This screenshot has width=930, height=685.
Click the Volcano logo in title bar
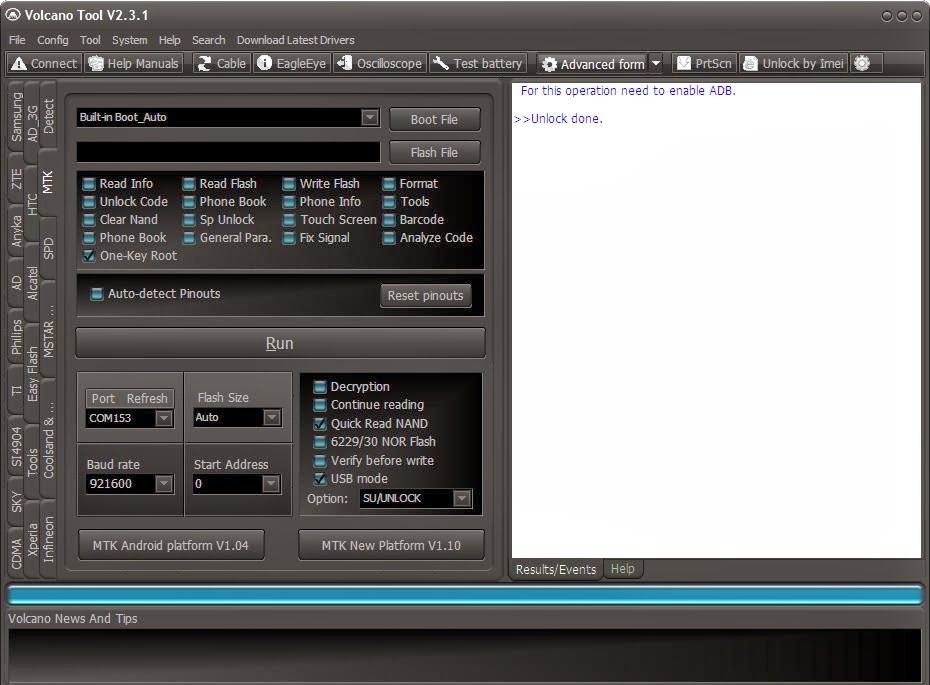(x=12, y=15)
